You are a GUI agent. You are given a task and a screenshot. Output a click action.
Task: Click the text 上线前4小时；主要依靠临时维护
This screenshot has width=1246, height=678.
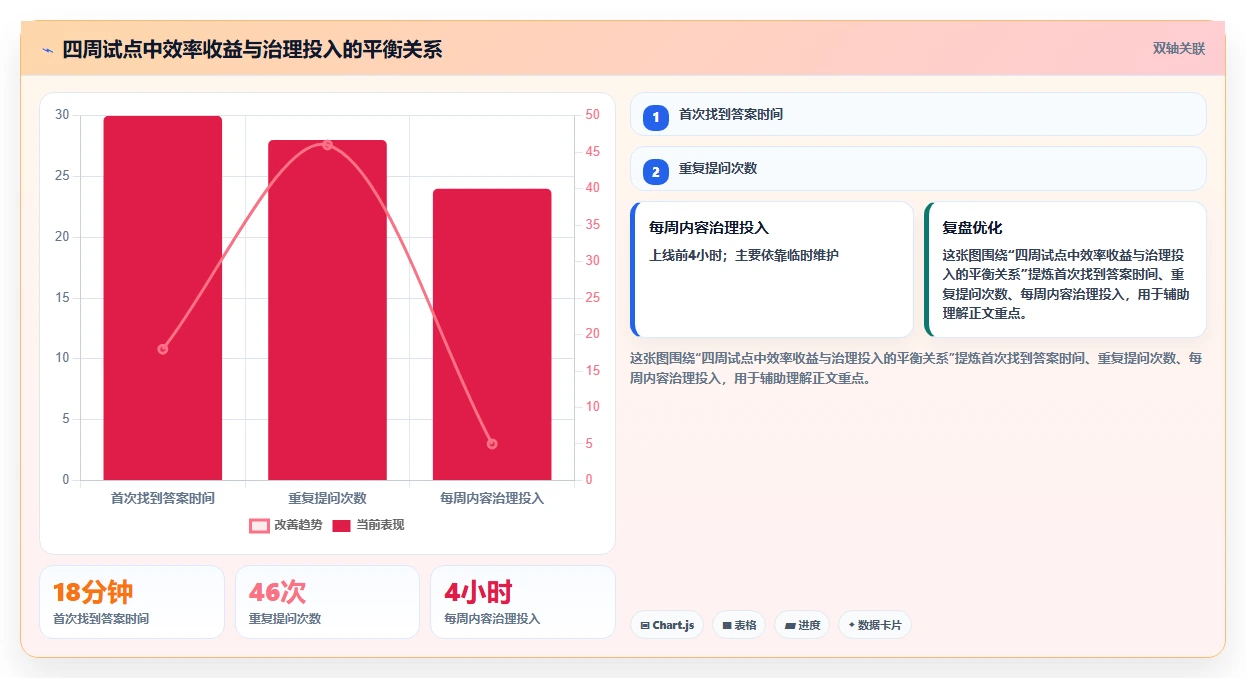(x=744, y=255)
